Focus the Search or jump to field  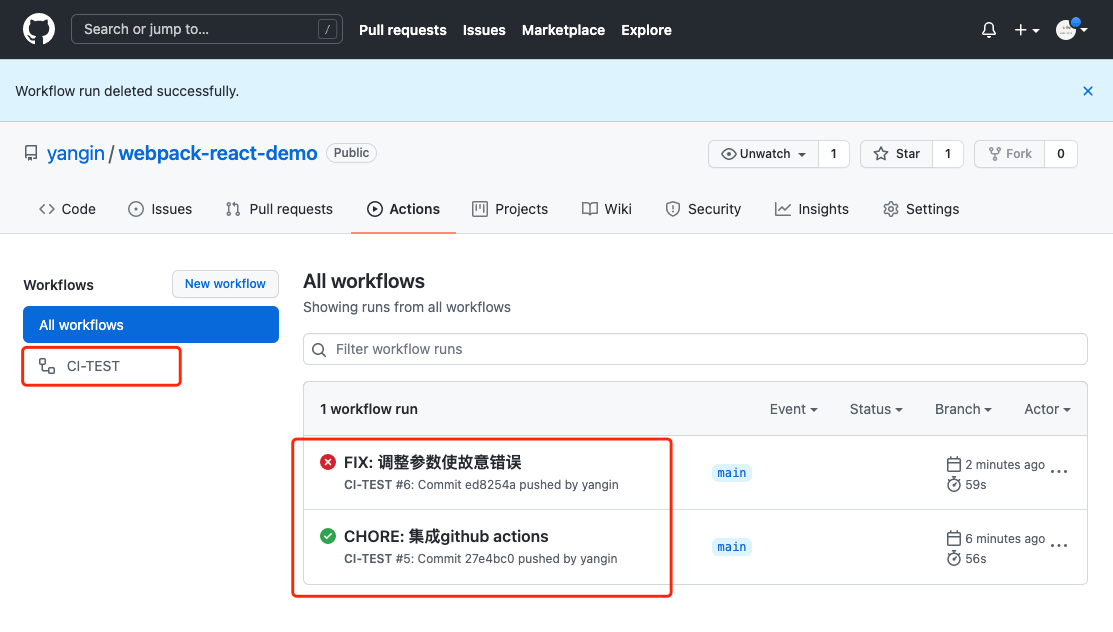pos(207,29)
